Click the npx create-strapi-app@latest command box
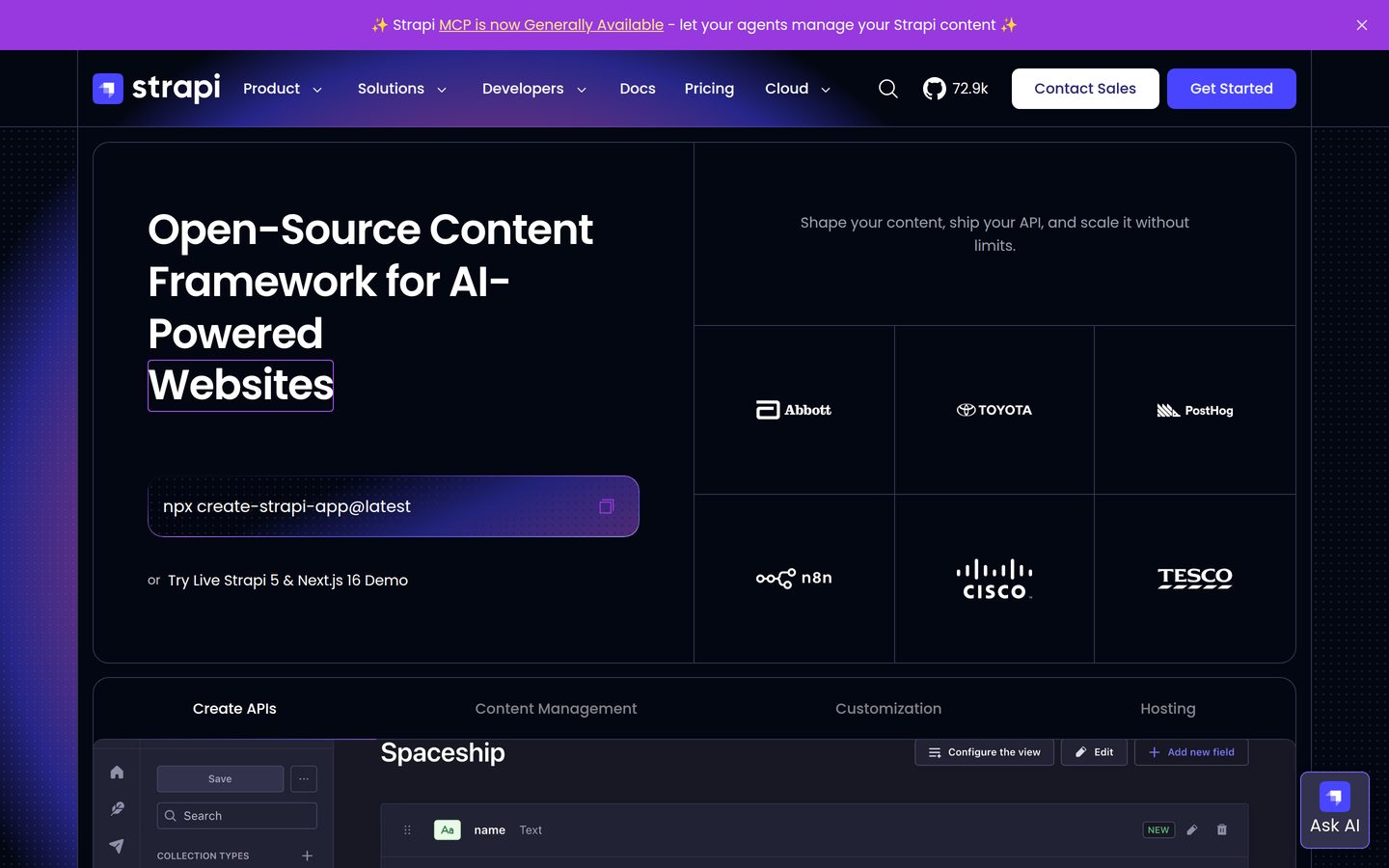The width and height of the screenshot is (1389, 868). pyautogui.click(x=394, y=506)
